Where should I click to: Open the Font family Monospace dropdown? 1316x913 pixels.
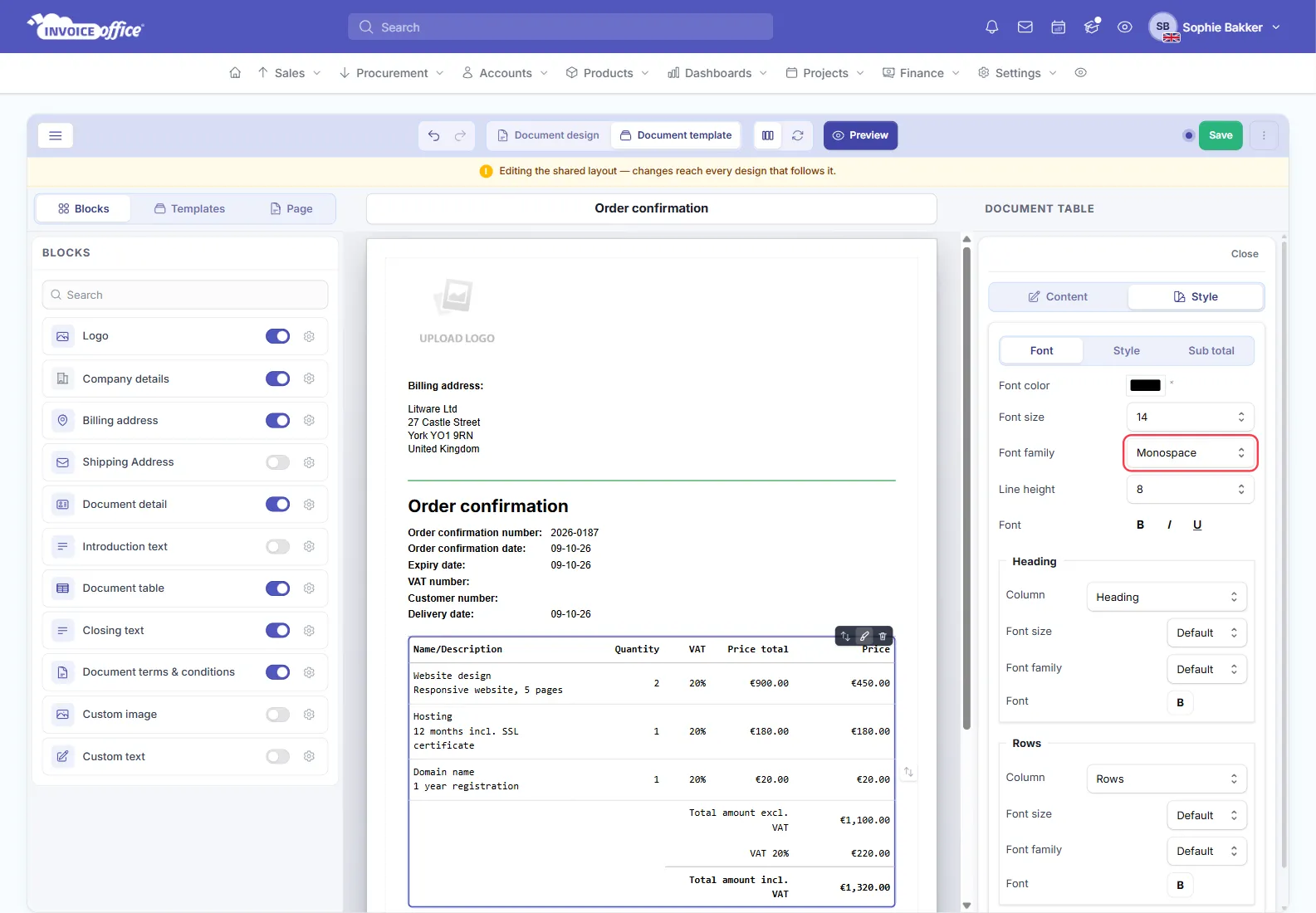click(1191, 453)
